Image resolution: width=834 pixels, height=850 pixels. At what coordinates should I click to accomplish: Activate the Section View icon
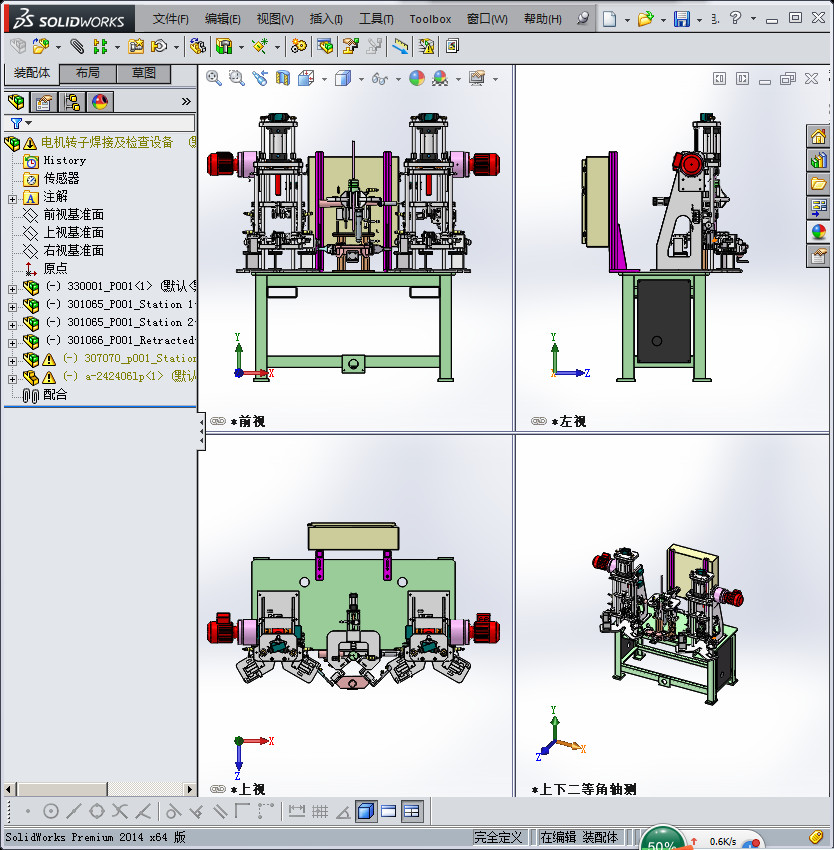(x=283, y=79)
